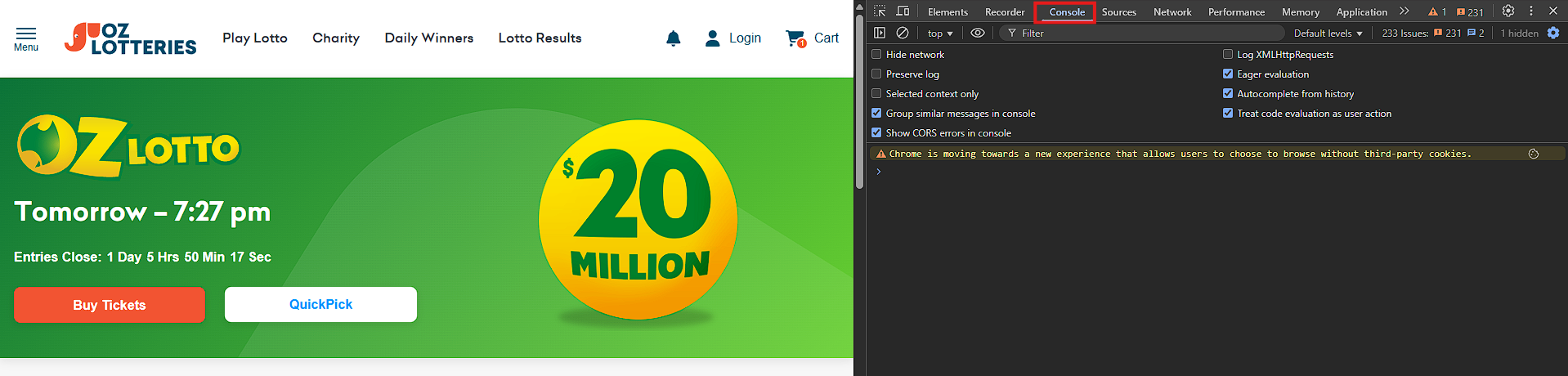Click the console settings blue gear
This screenshot has width=1568, height=376.
[x=1553, y=33]
